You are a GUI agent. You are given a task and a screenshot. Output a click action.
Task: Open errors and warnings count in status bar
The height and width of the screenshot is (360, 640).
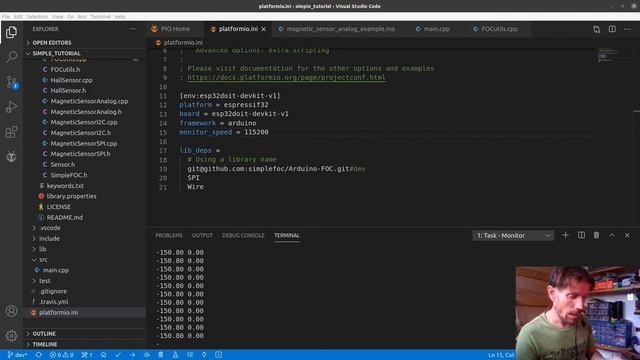point(62,355)
